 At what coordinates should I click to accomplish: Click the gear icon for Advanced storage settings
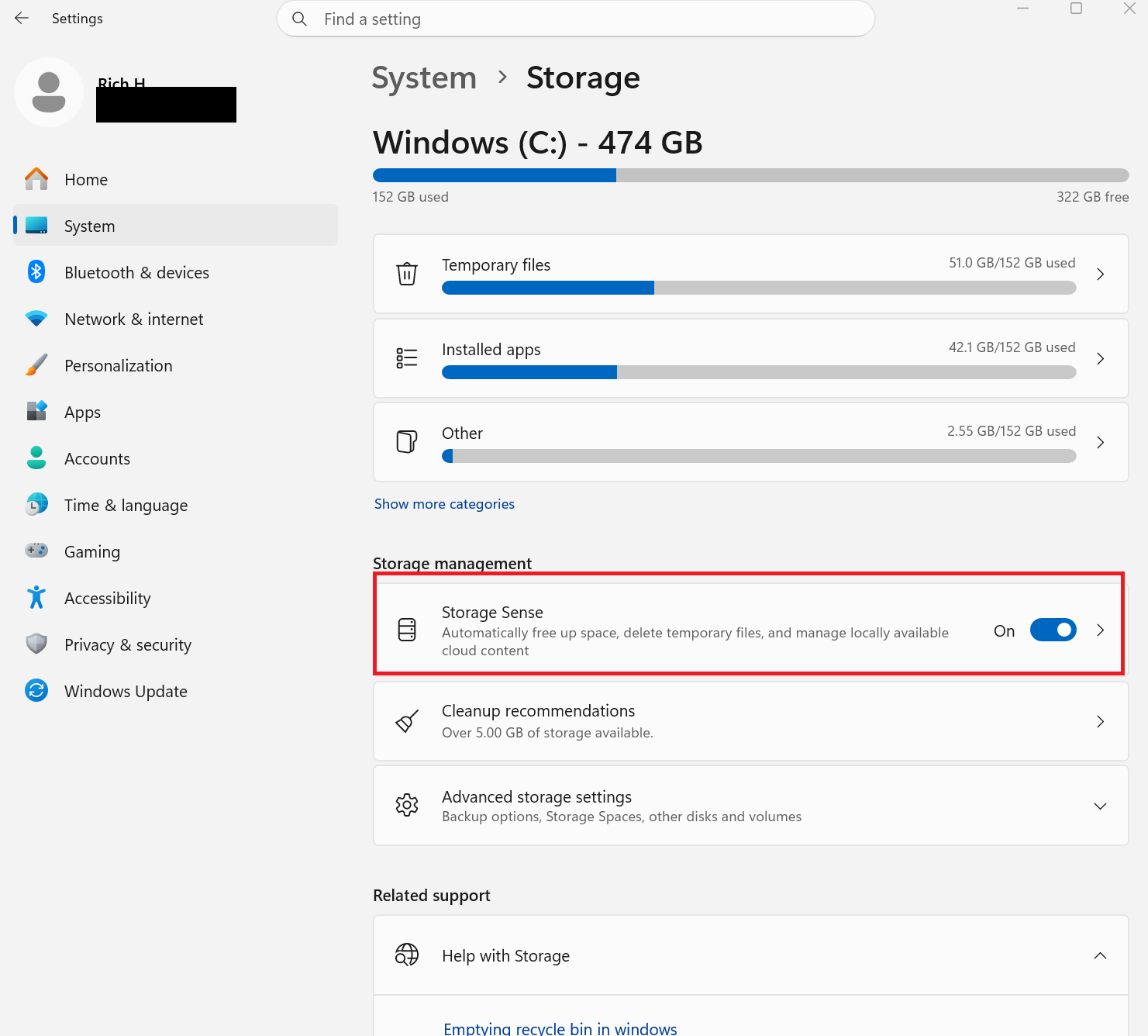pyautogui.click(x=407, y=806)
